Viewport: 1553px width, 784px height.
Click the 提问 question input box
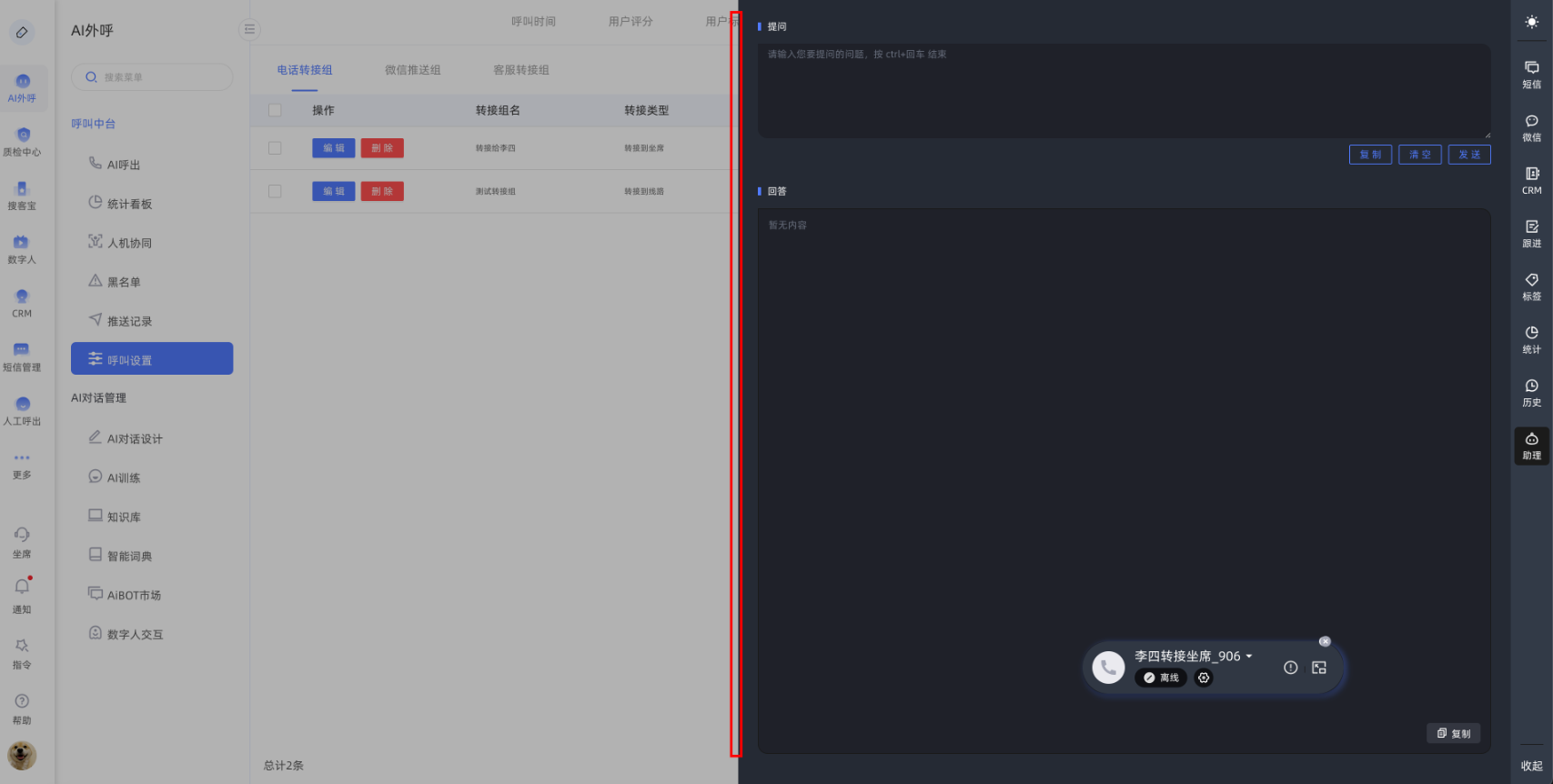point(1124,91)
